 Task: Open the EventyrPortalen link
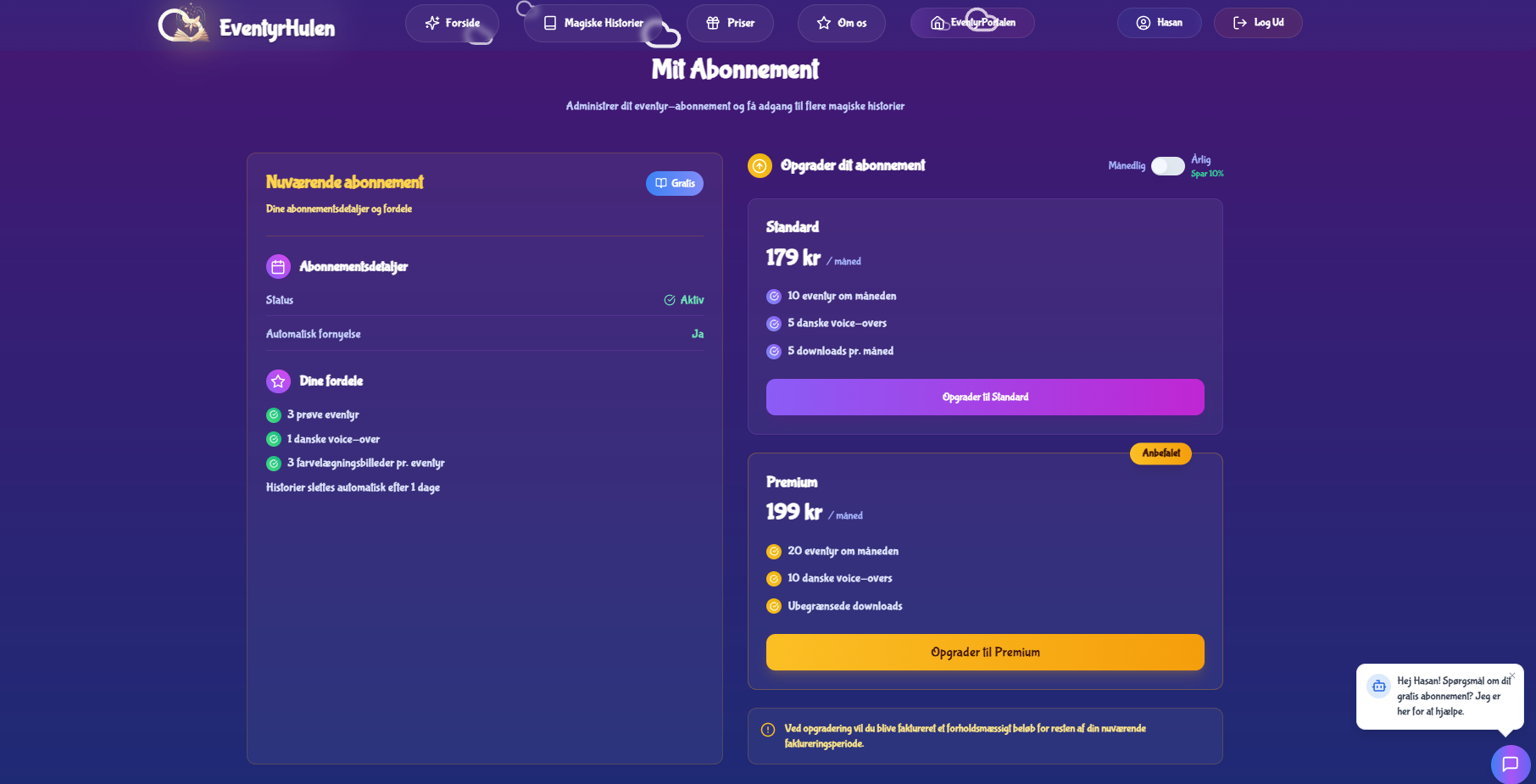pyautogui.click(x=972, y=23)
